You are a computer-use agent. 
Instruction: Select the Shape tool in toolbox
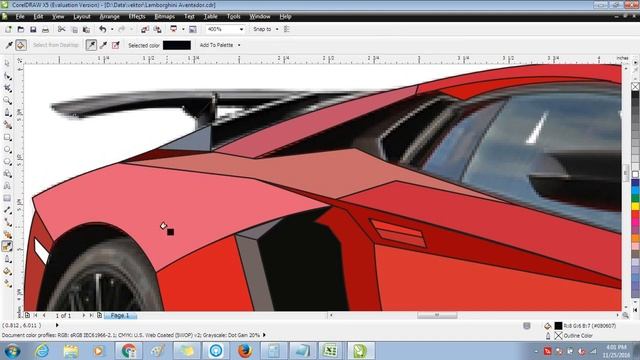[x=7, y=76]
